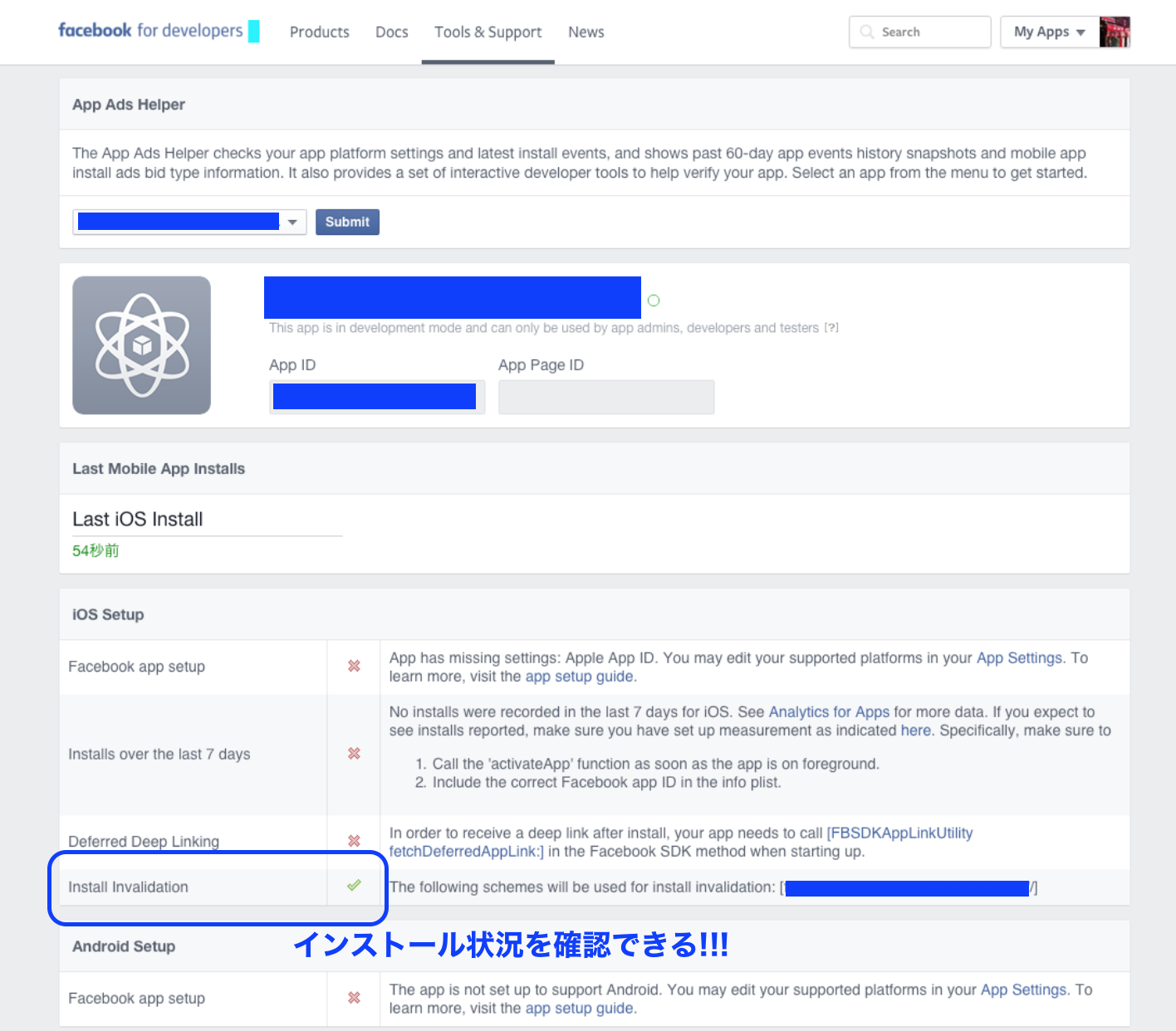Click the search magnifier icon
This screenshot has height=1031, width=1176.
[867, 32]
